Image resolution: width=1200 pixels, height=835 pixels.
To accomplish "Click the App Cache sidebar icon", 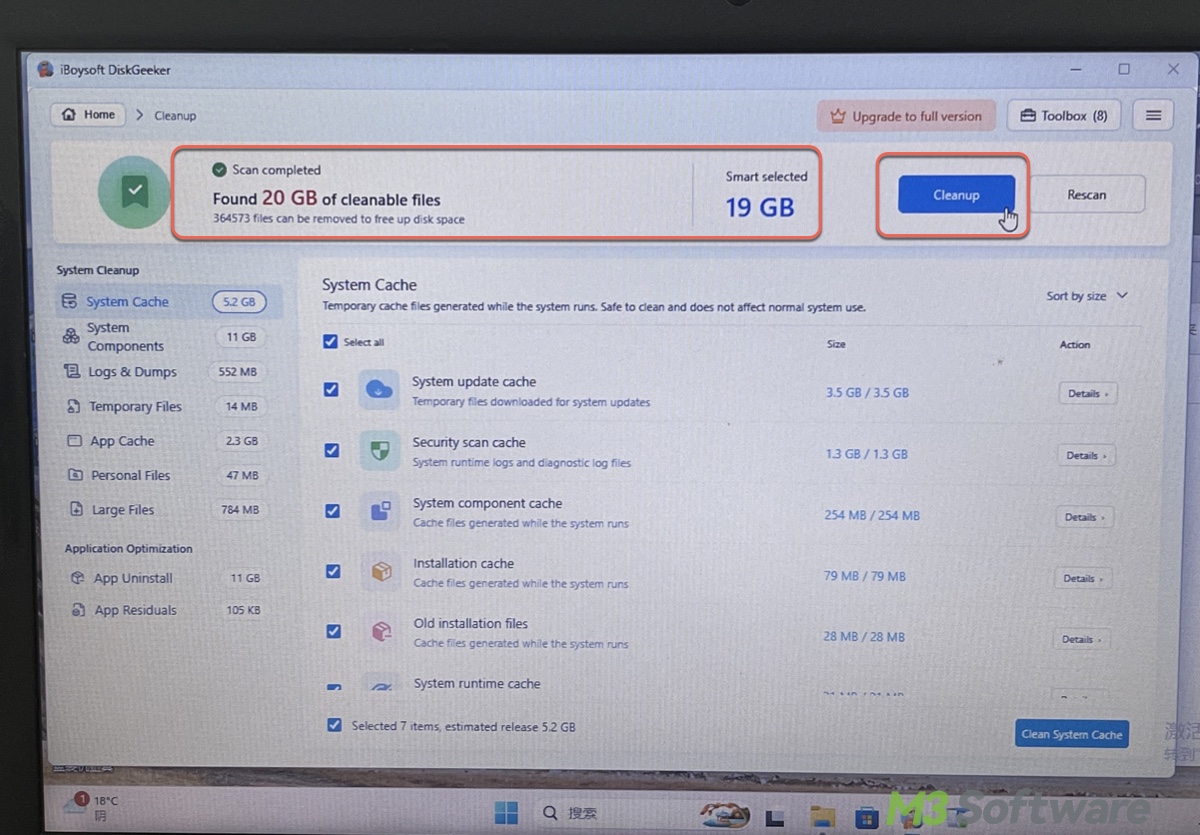I will point(74,441).
